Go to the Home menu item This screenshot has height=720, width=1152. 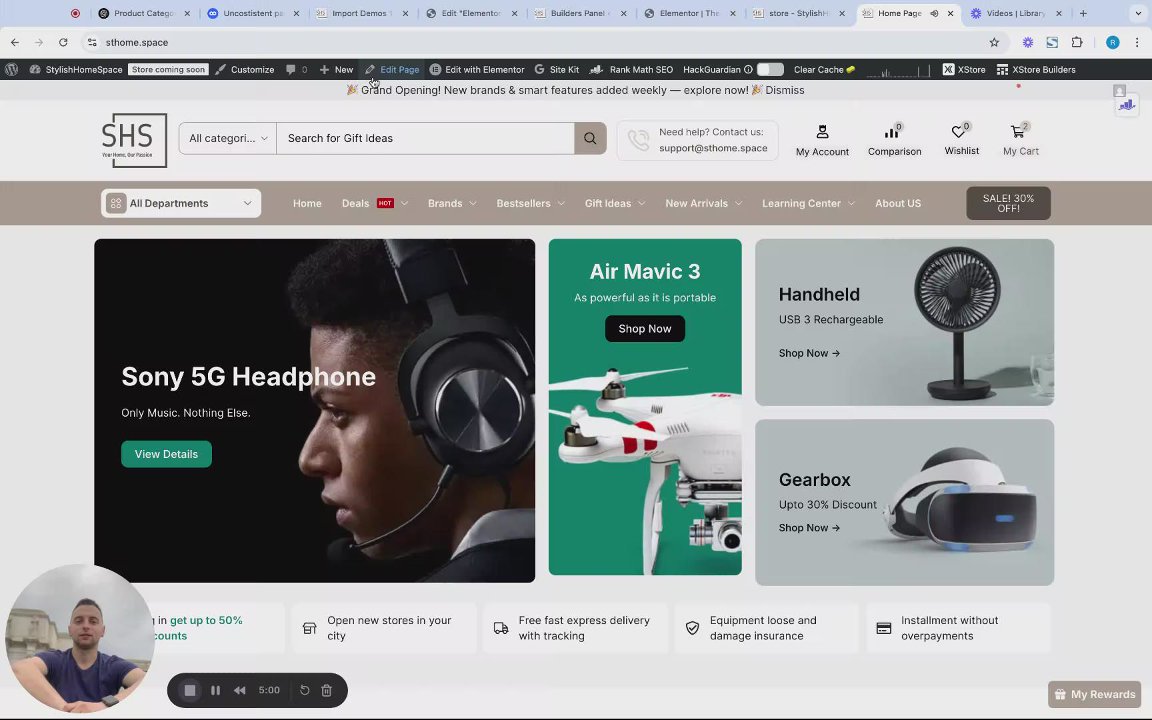tap(307, 204)
